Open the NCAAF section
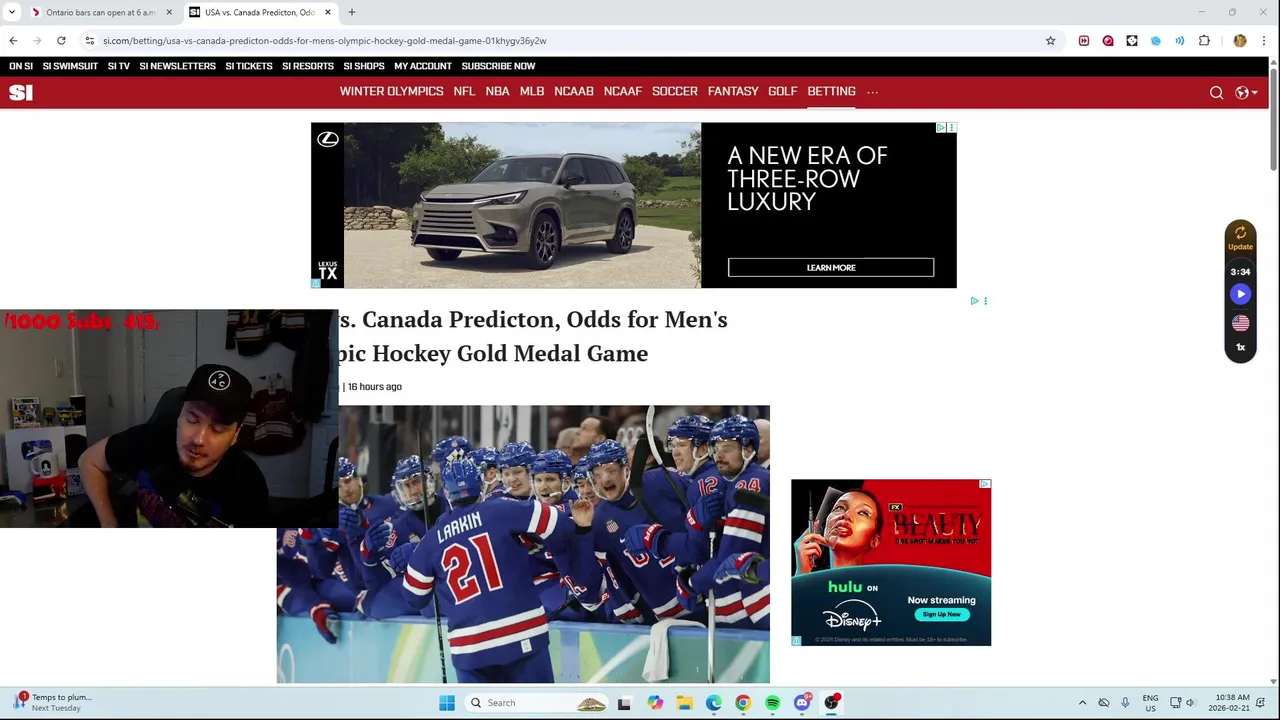Viewport: 1280px width, 720px height. coord(622,91)
